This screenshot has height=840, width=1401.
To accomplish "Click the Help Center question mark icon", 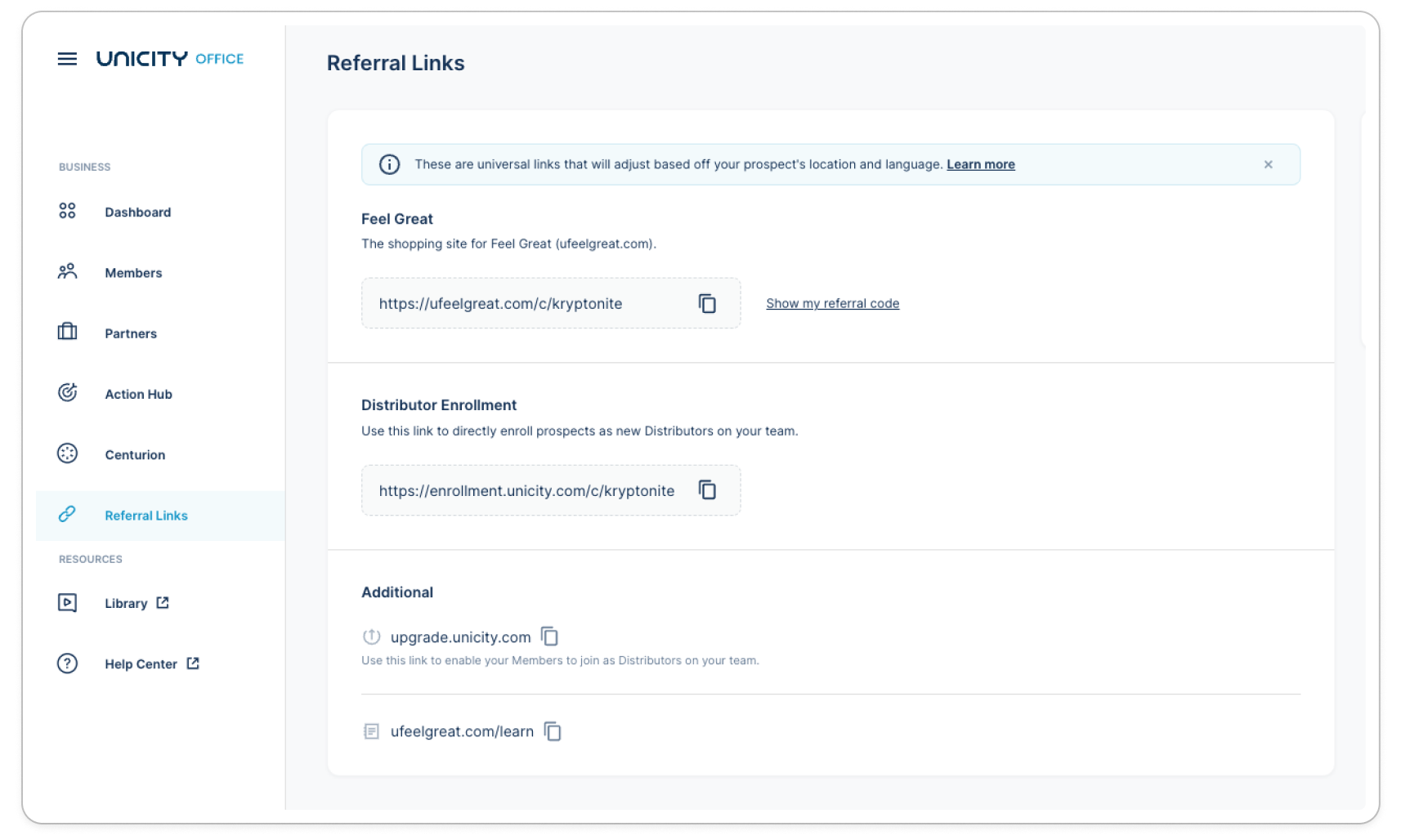I will point(68,664).
